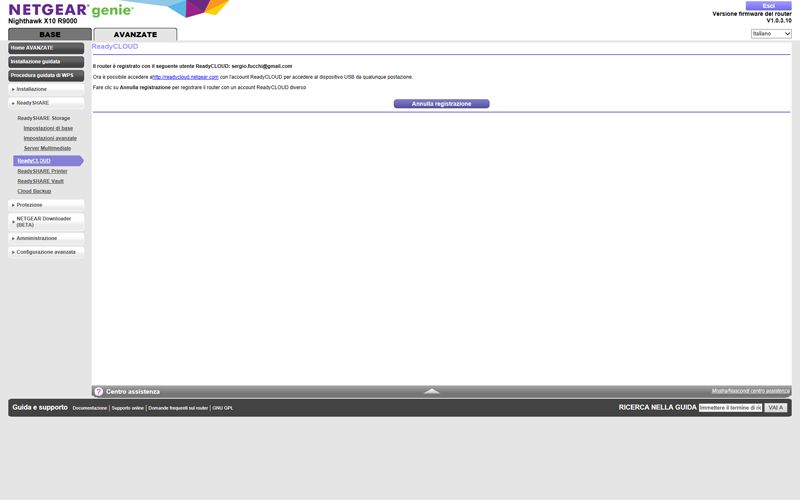Open Server Multimediale link
The image size is (800, 500).
coord(47,148)
